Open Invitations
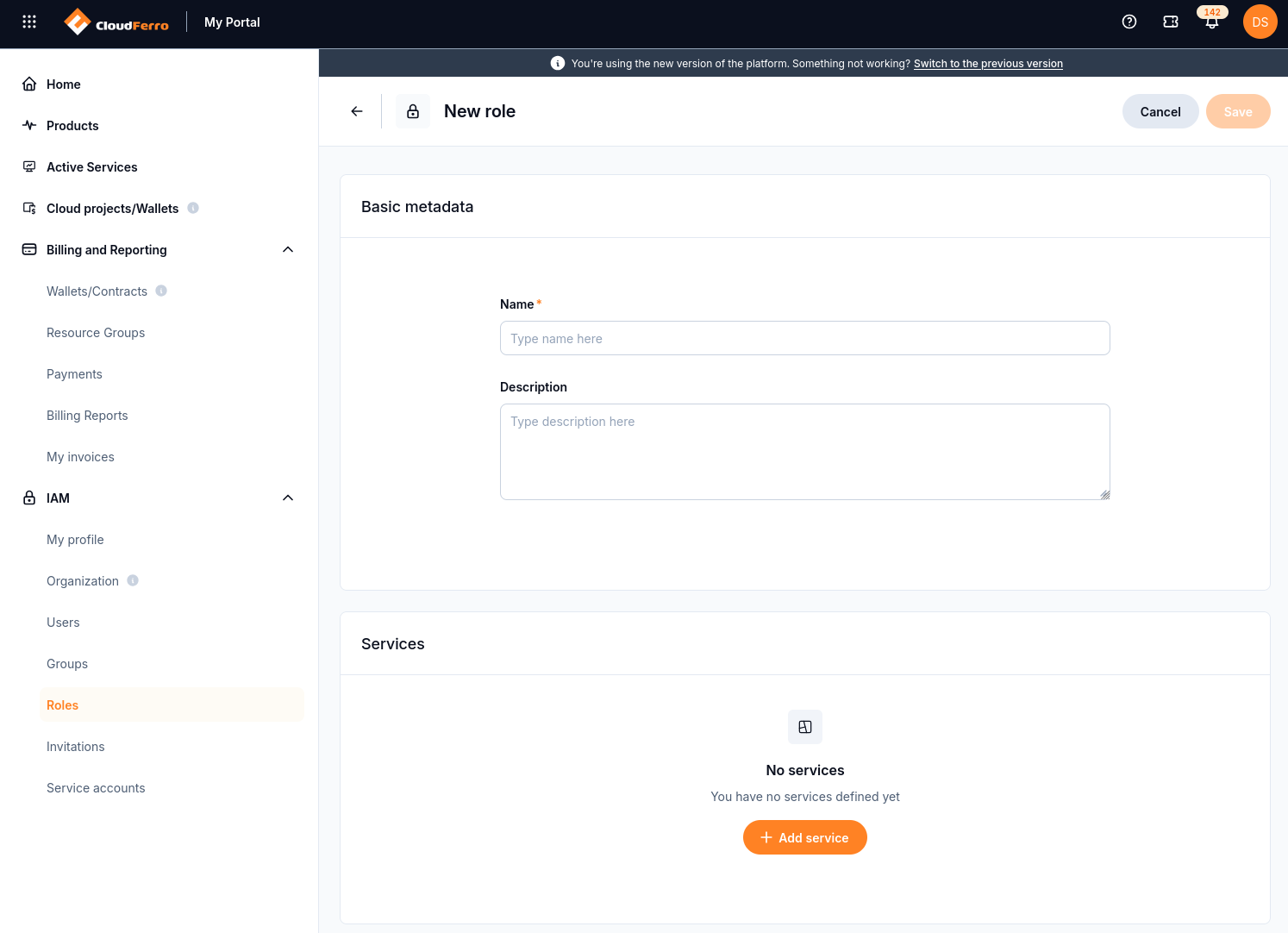Image resolution: width=1288 pixels, height=933 pixels. (76, 747)
